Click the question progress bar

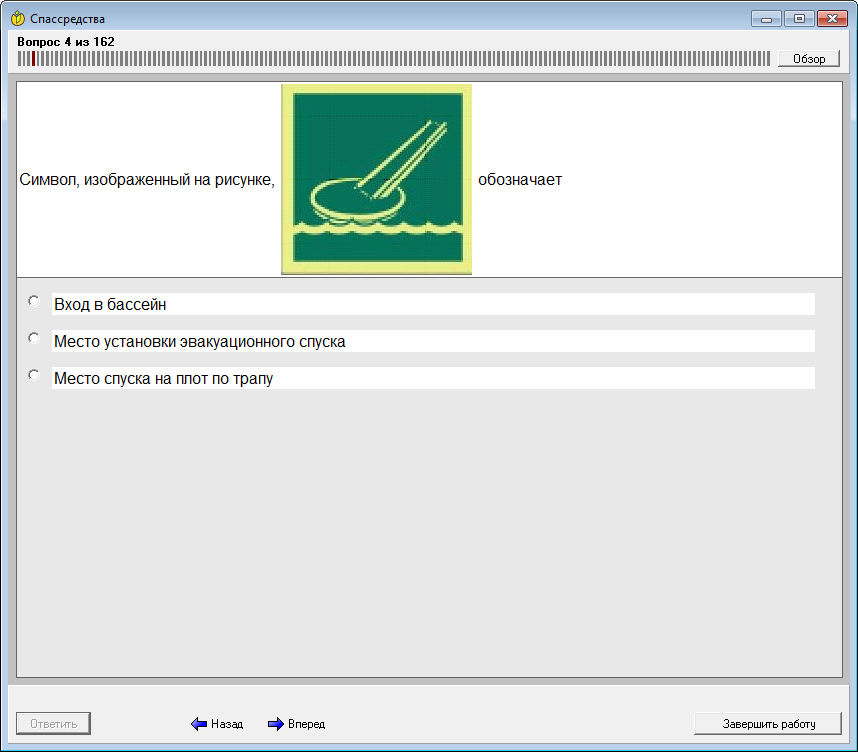[x=395, y=59]
